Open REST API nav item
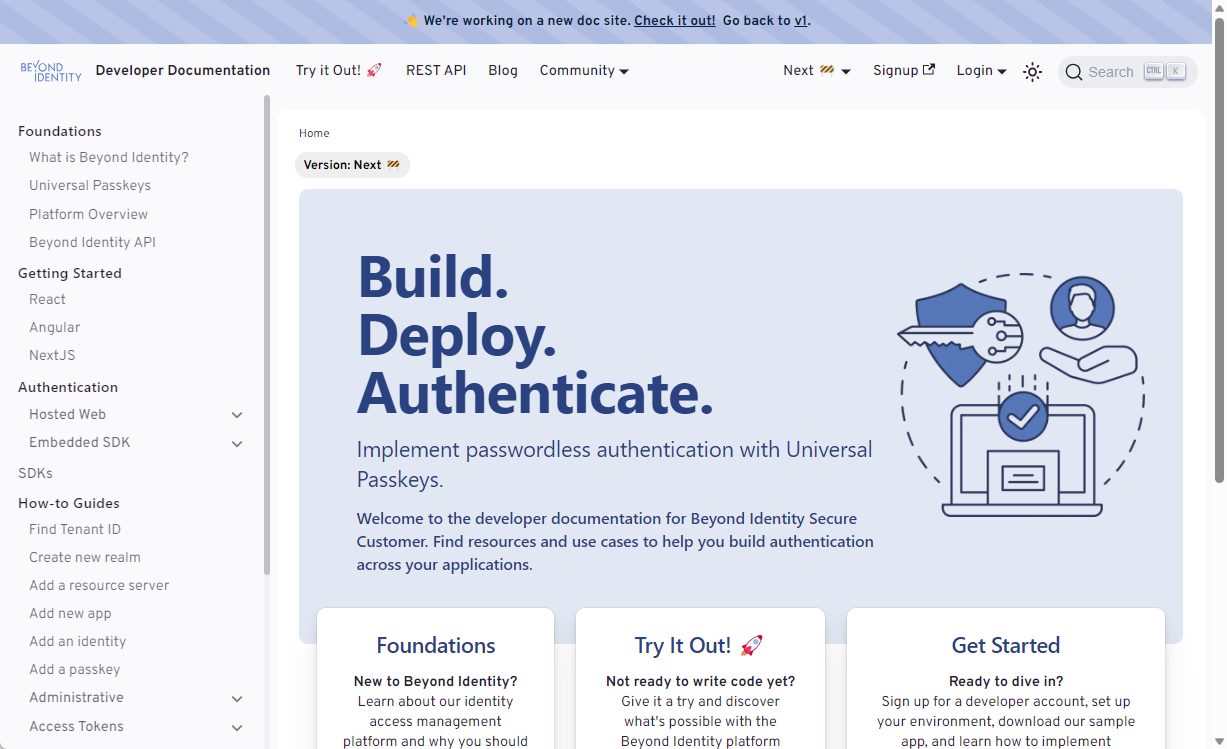Image resolution: width=1227 pixels, height=749 pixels. 436,70
